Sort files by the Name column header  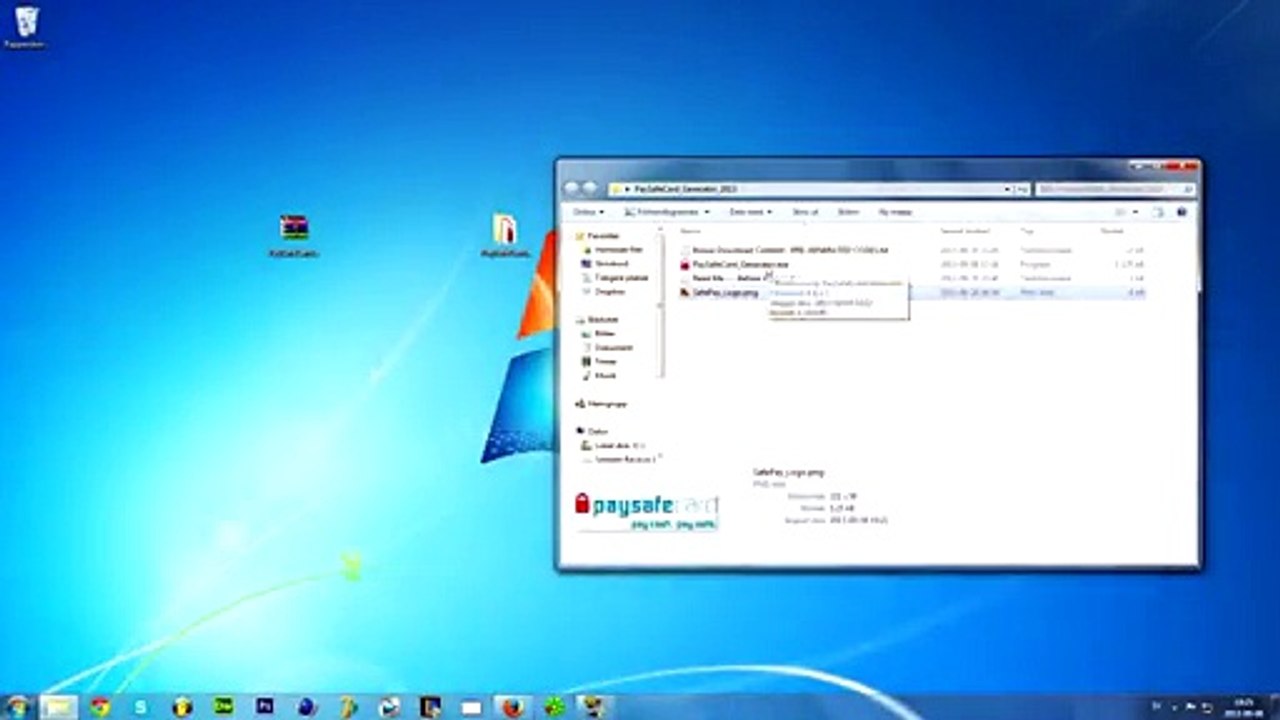(690, 231)
